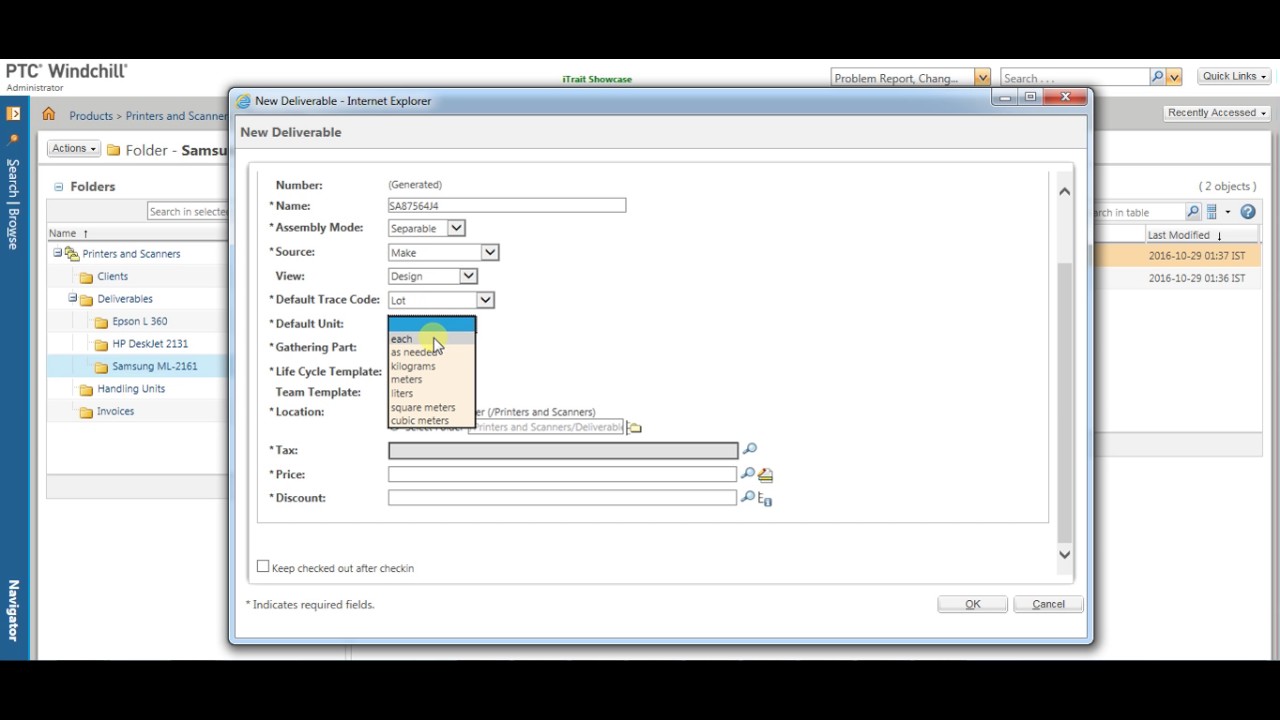The width and height of the screenshot is (1280, 720).
Task: Enable Keep checked out after checkin
Action: coord(263,567)
